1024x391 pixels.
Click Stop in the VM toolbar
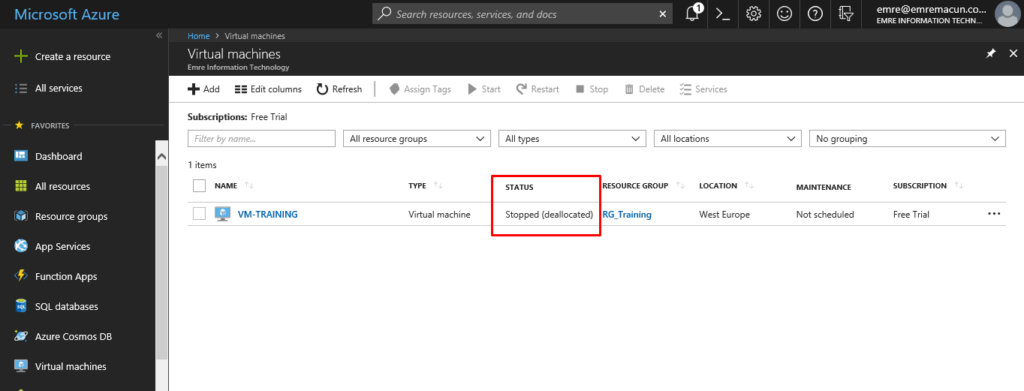coord(592,89)
